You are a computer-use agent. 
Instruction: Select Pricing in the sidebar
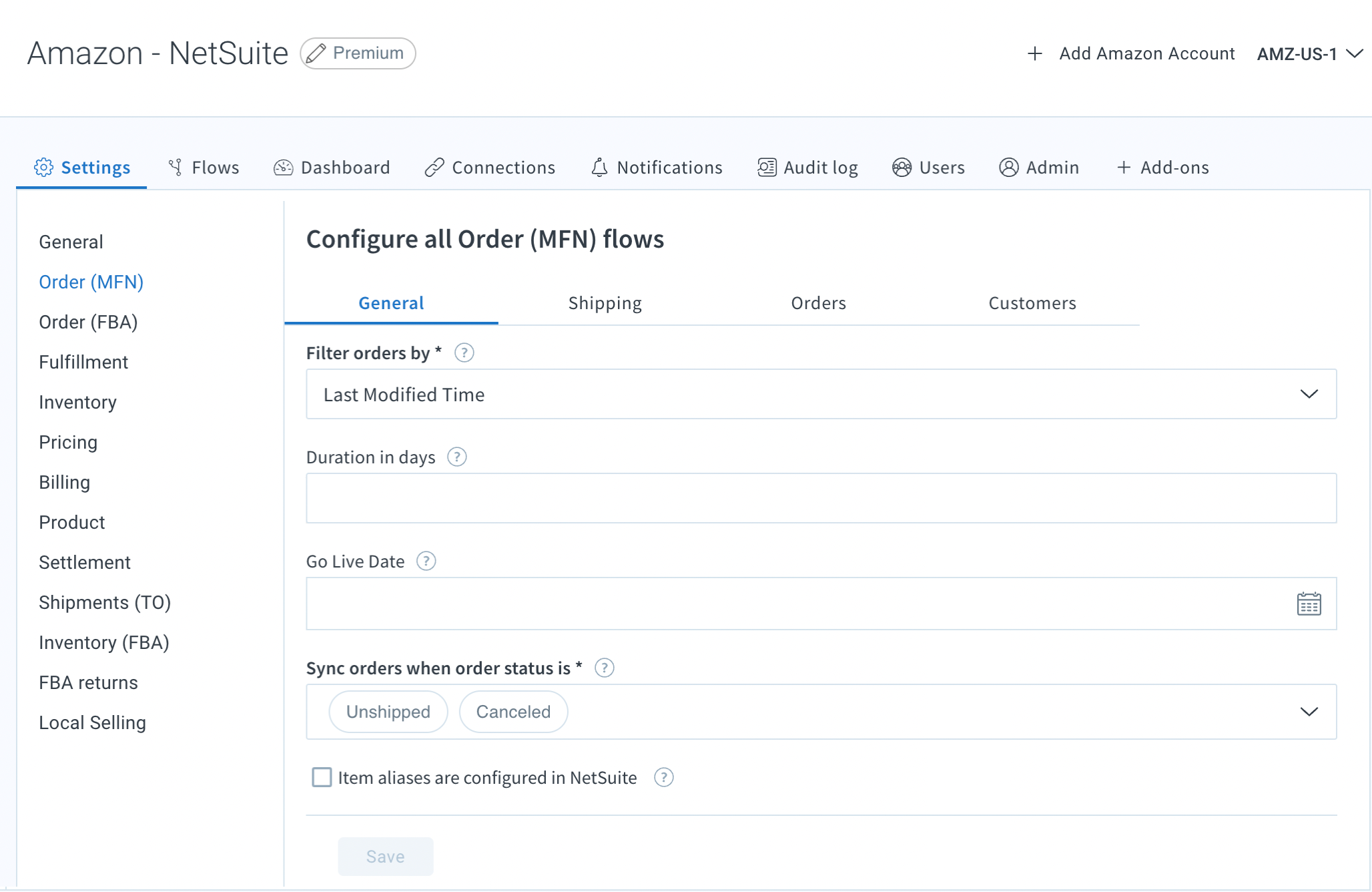tap(68, 442)
